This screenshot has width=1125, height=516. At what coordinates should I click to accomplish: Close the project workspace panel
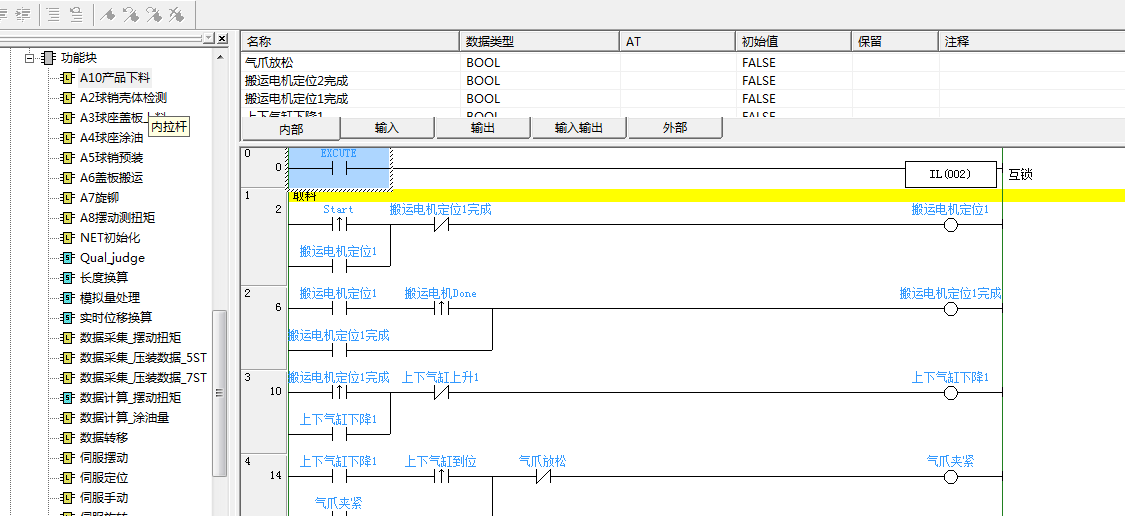click(x=222, y=38)
